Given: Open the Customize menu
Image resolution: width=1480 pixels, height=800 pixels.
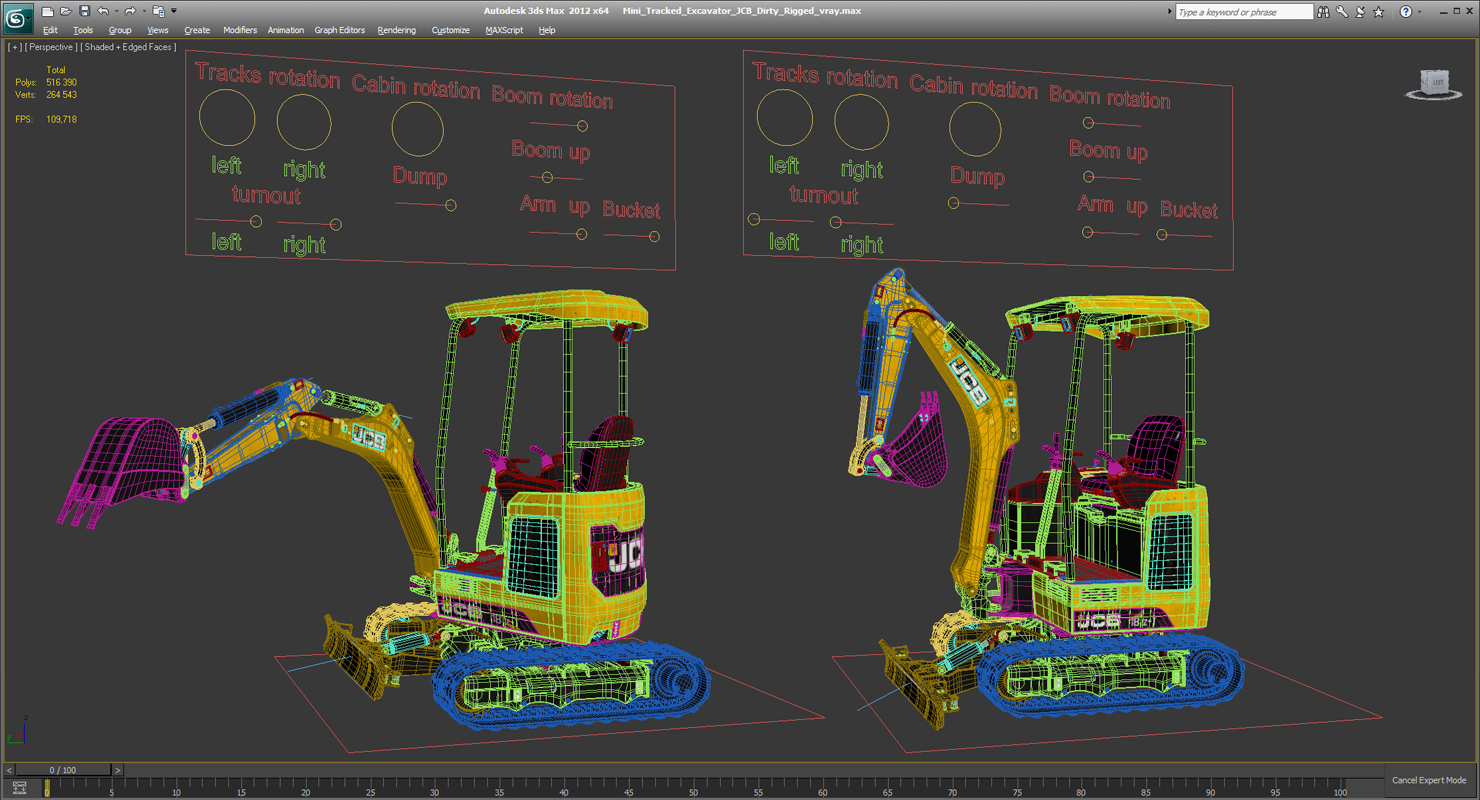Looking at the screenshot, I should (451, 30).
